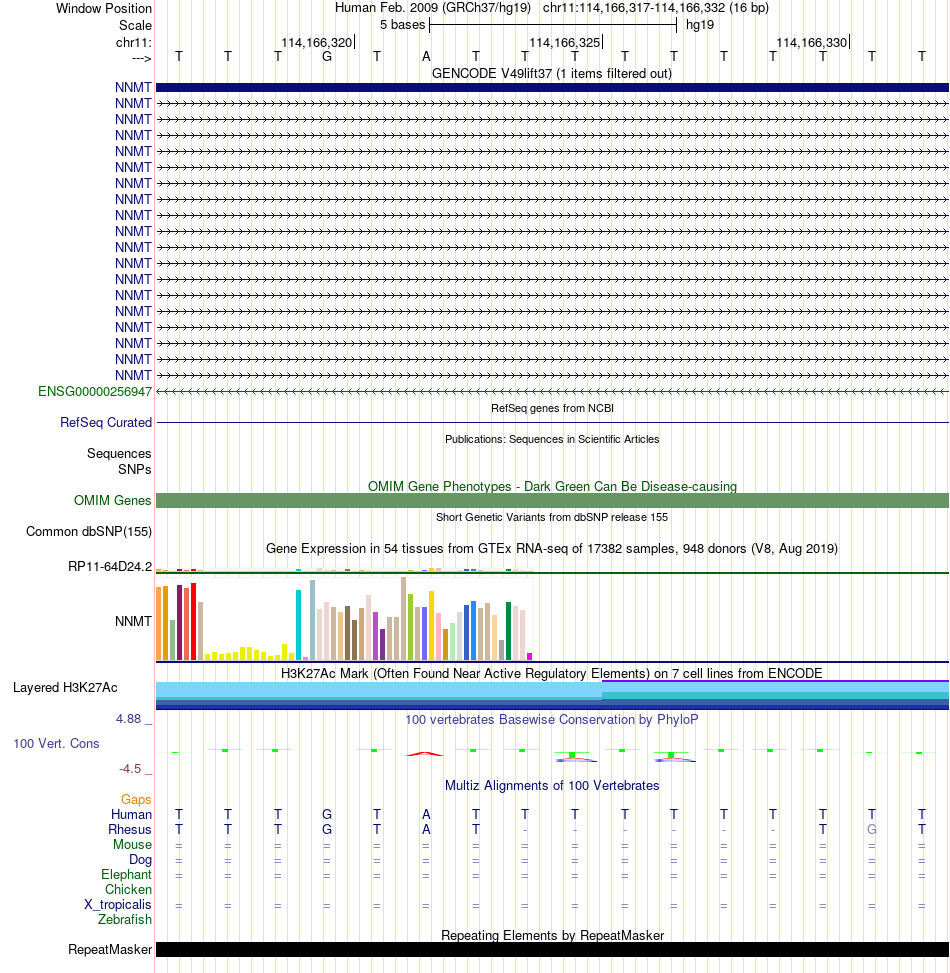Click the '5 bases' scale bar label

pyautogui.click(x=402, y=25)
